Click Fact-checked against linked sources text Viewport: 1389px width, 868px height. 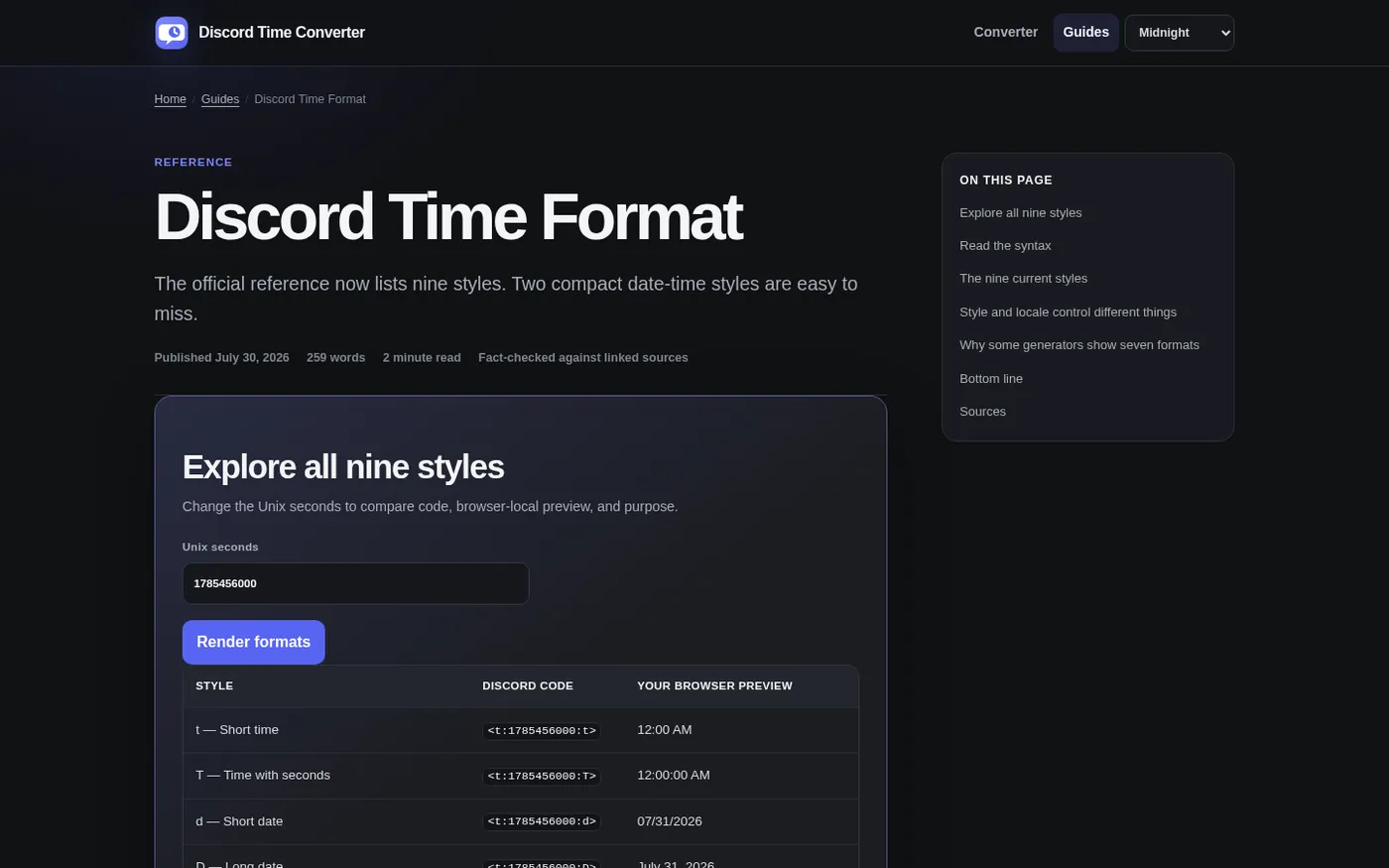[582, 358]
